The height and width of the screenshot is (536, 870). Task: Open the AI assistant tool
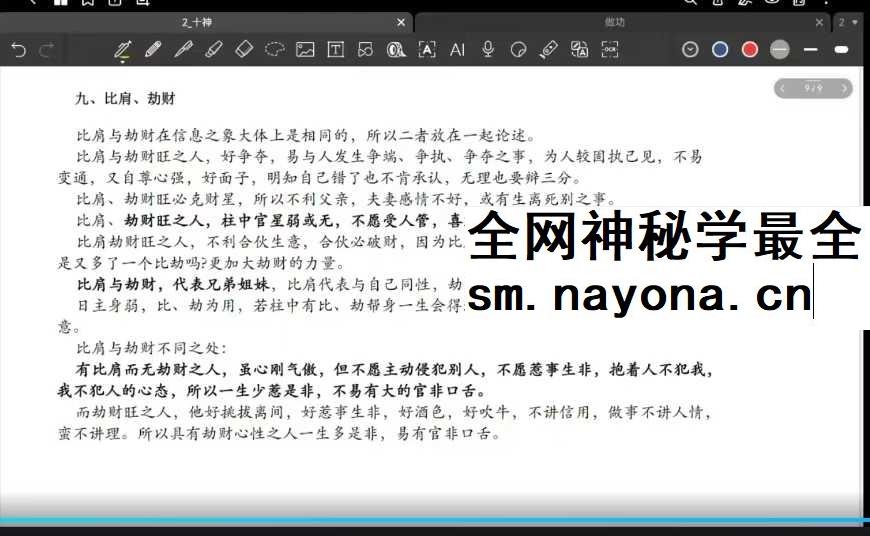457,50
